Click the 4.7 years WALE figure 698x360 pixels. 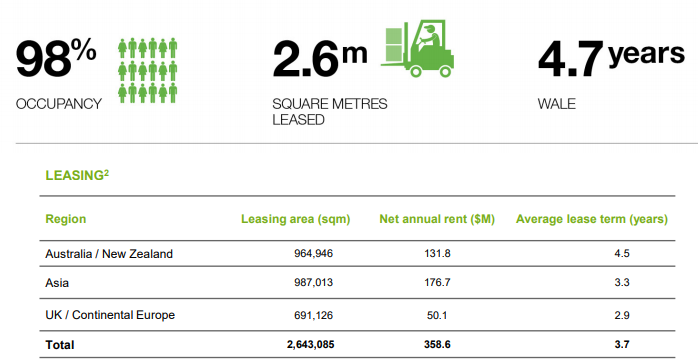[x=611, y=58]
